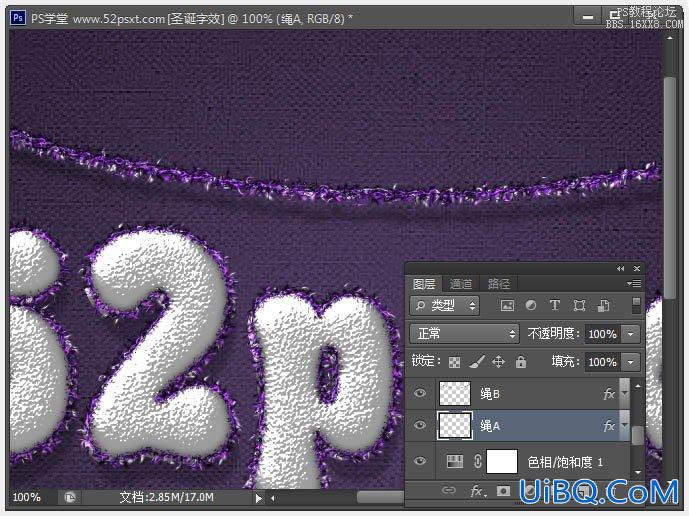Switch to the 图层 tab
The image size is (689, 516).
click(x=424, y=284)
